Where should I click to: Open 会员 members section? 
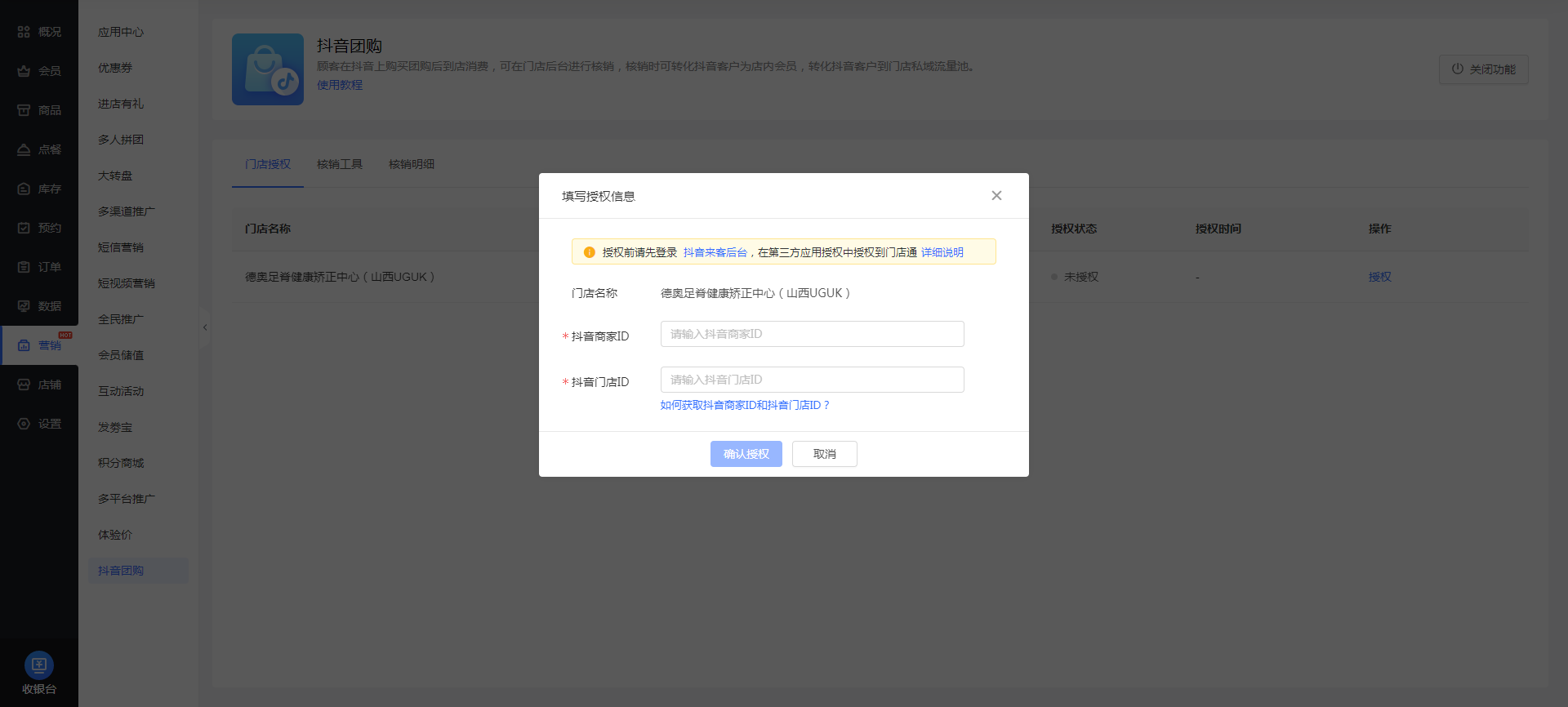[39, 71]
